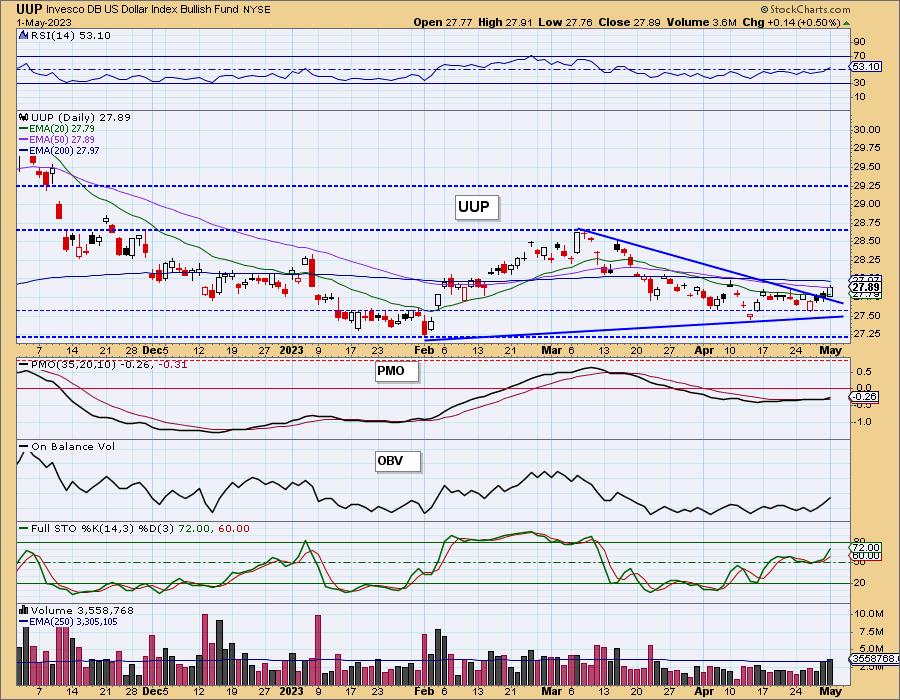The height and width of the screenshot is (700, 900).
Task: Select the blue EMA(250) volume legend line sample
Action: [x=24, y=621]
